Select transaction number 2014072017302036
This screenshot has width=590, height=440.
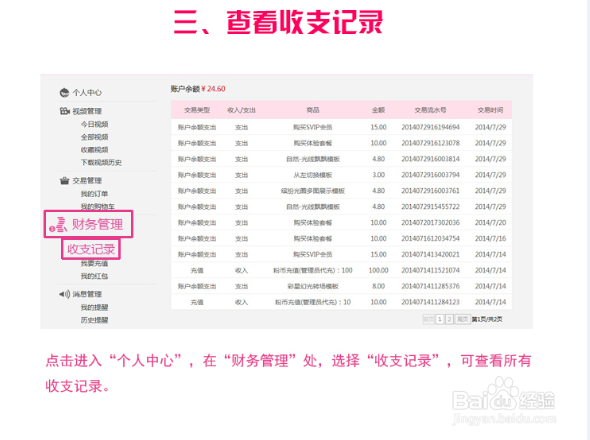point(430,222)
